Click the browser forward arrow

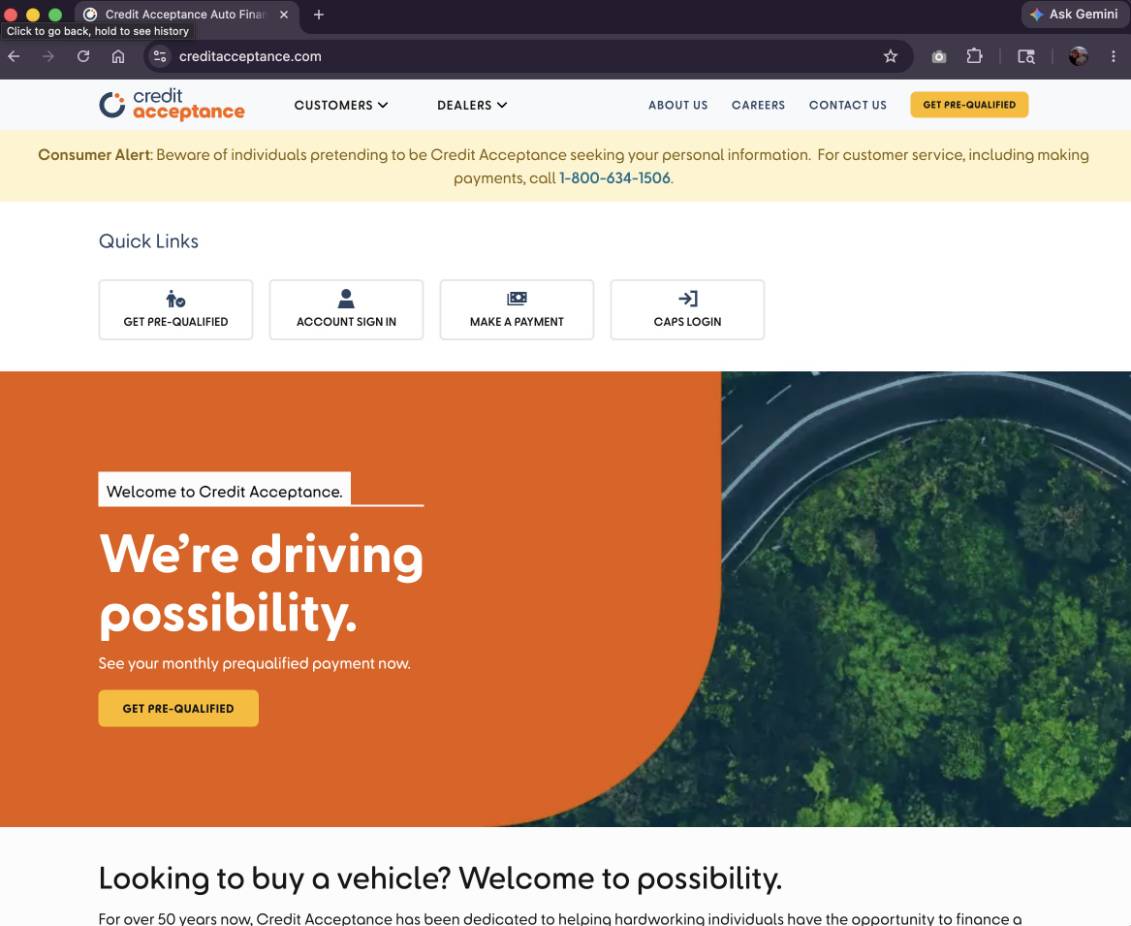(48, 56)
